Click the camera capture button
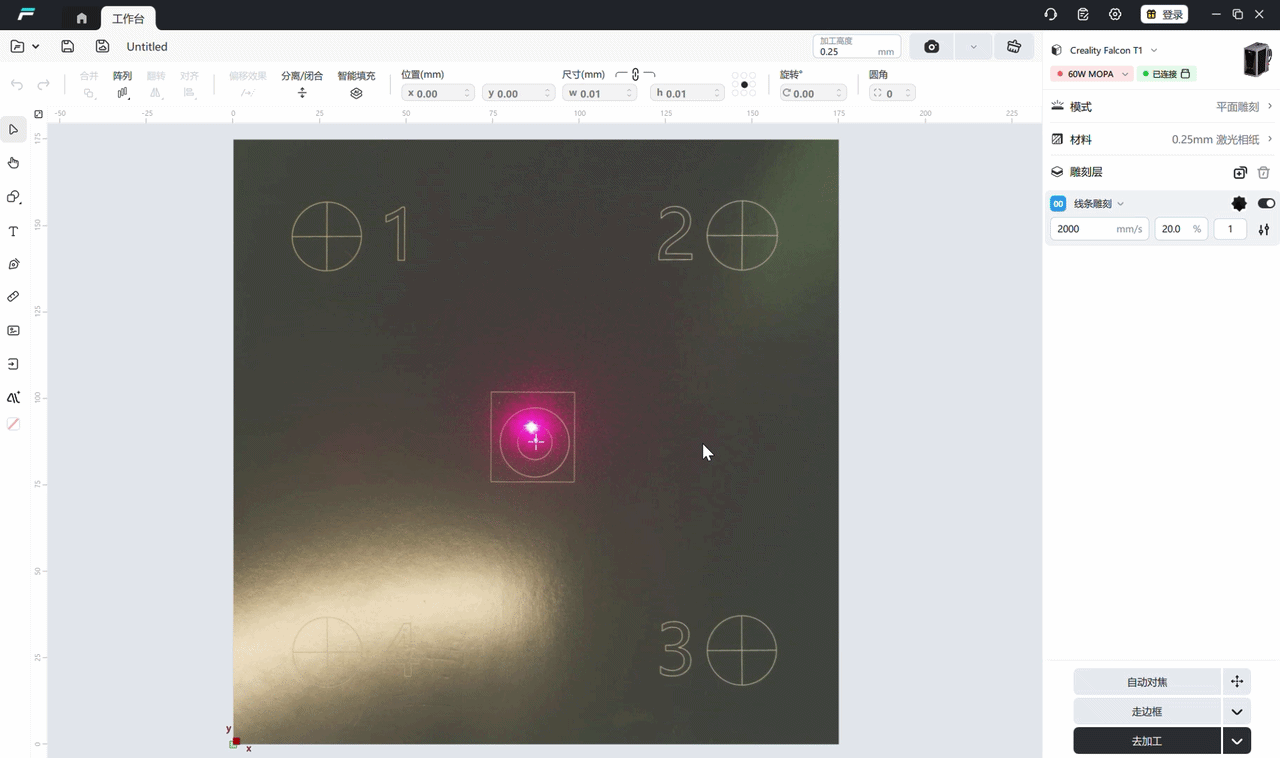The image size is (1280, 758). 932,47
